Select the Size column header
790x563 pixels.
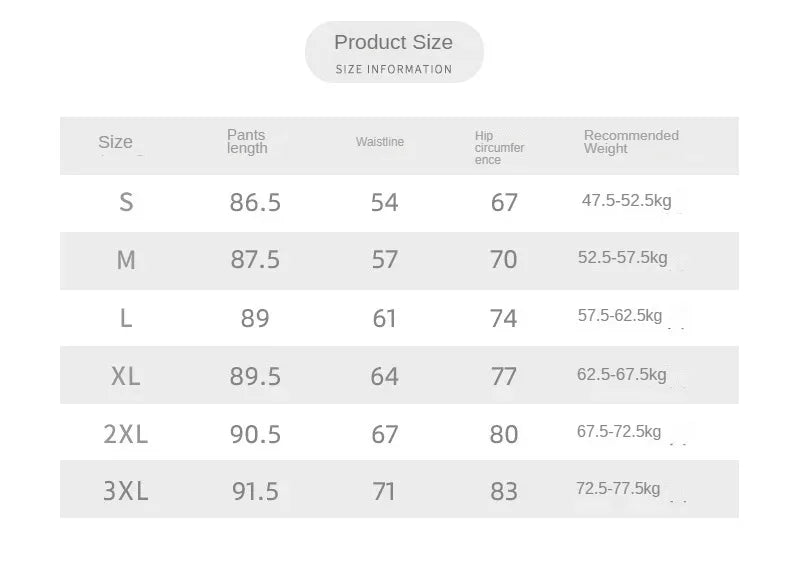[x=115, y=142]
